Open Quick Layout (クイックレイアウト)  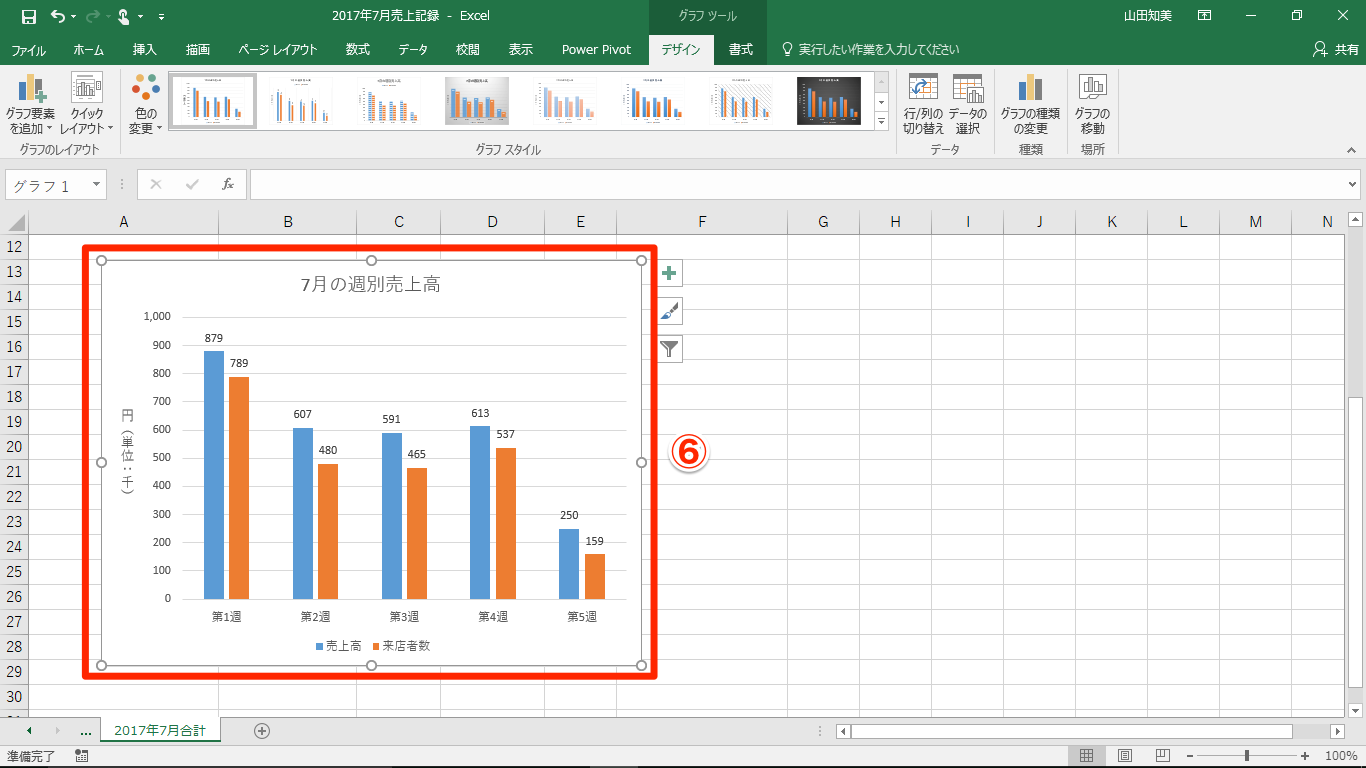click(x=86, y=105)
